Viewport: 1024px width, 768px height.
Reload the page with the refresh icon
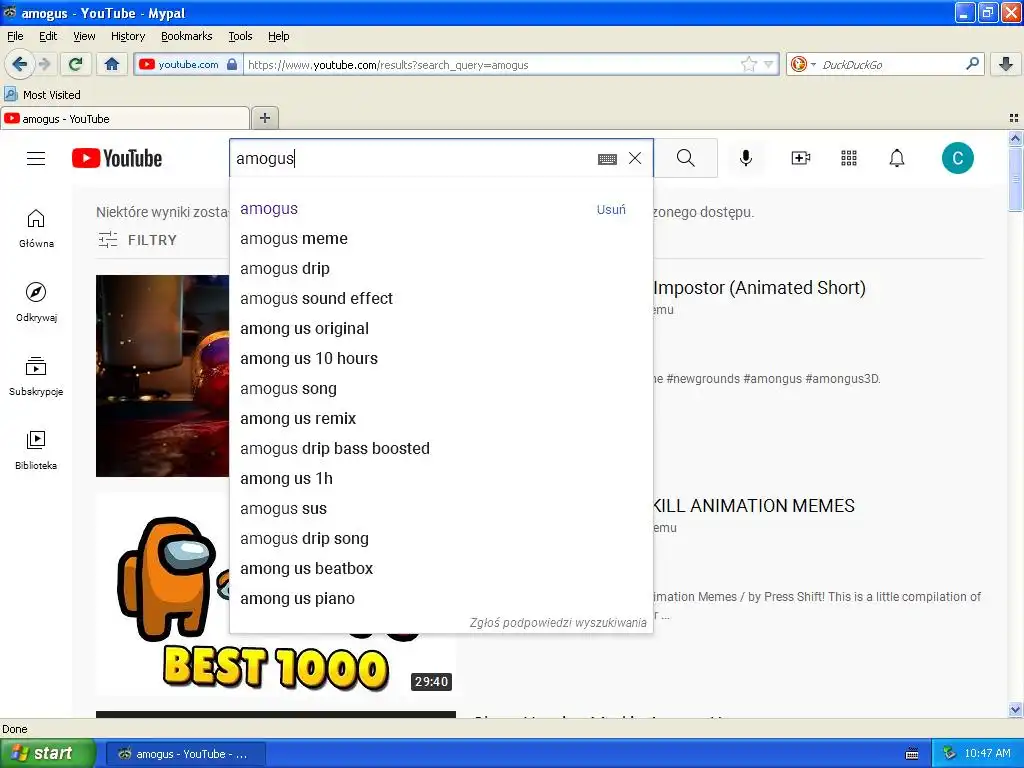[x=76, y=64]
